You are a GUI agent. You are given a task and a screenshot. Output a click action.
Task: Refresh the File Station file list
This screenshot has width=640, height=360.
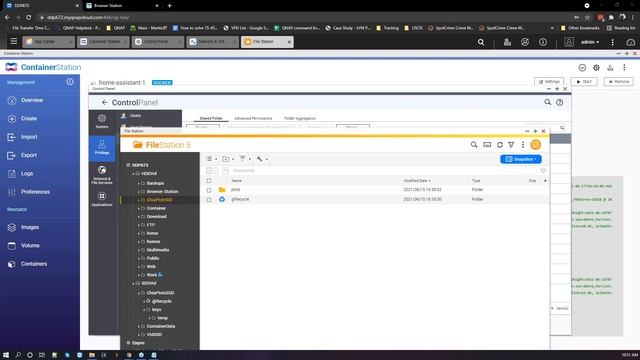pos(500,144)
